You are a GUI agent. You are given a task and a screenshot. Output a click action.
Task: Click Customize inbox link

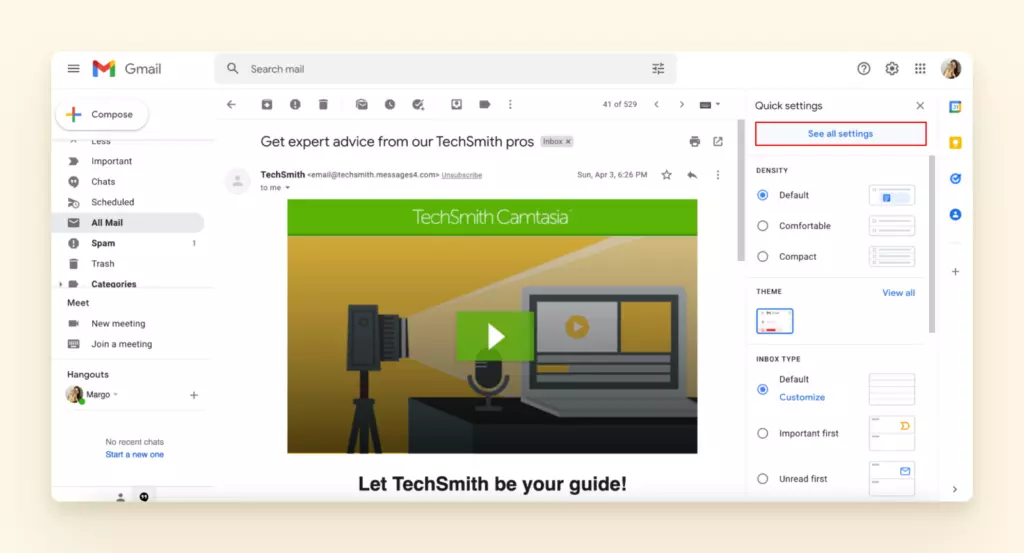(x=802, y=397)
